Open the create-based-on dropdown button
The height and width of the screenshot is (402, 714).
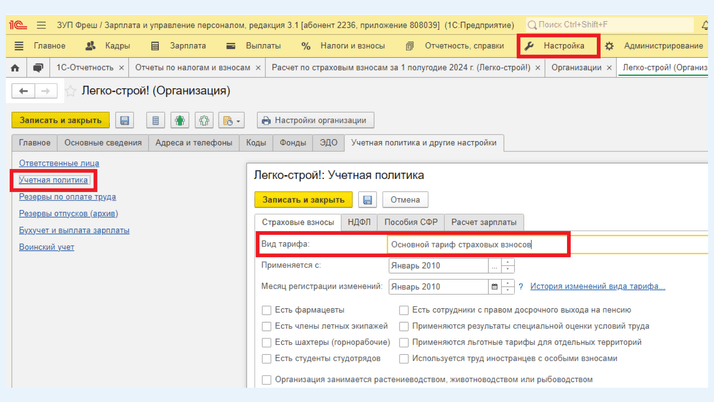click(x=231, y=121)
